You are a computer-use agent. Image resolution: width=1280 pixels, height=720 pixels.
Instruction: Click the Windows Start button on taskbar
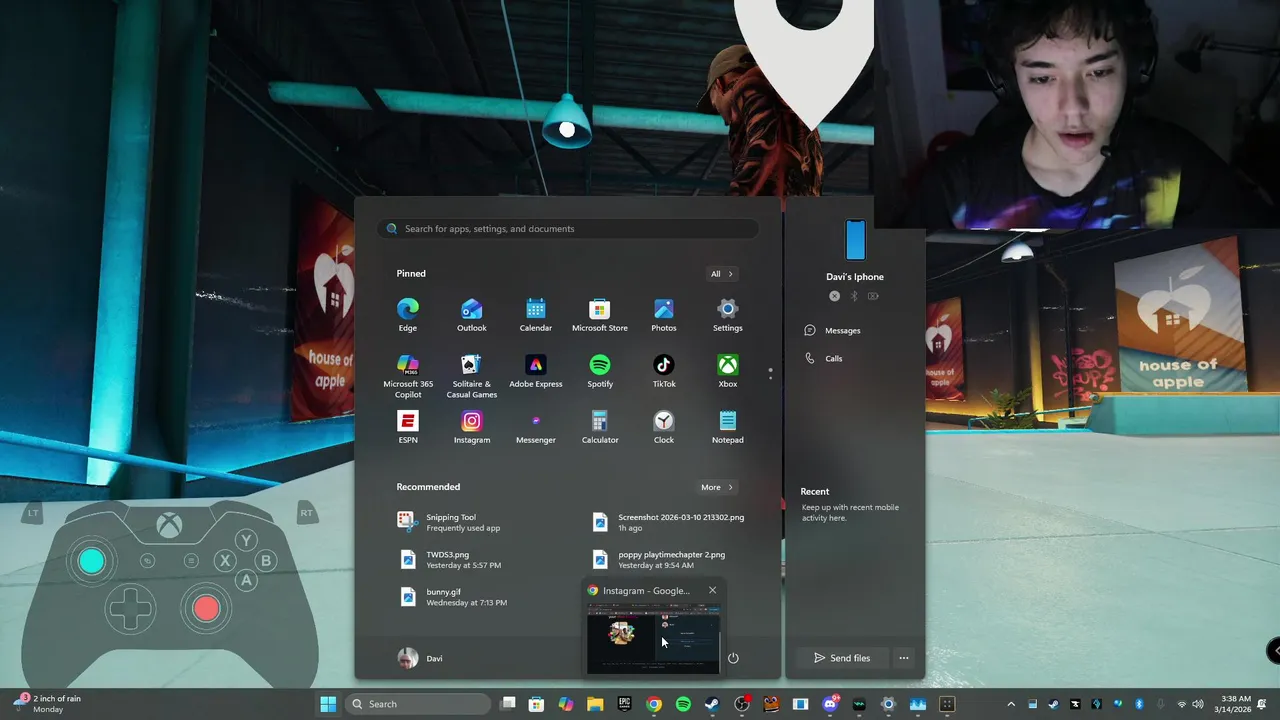point(328,704)
